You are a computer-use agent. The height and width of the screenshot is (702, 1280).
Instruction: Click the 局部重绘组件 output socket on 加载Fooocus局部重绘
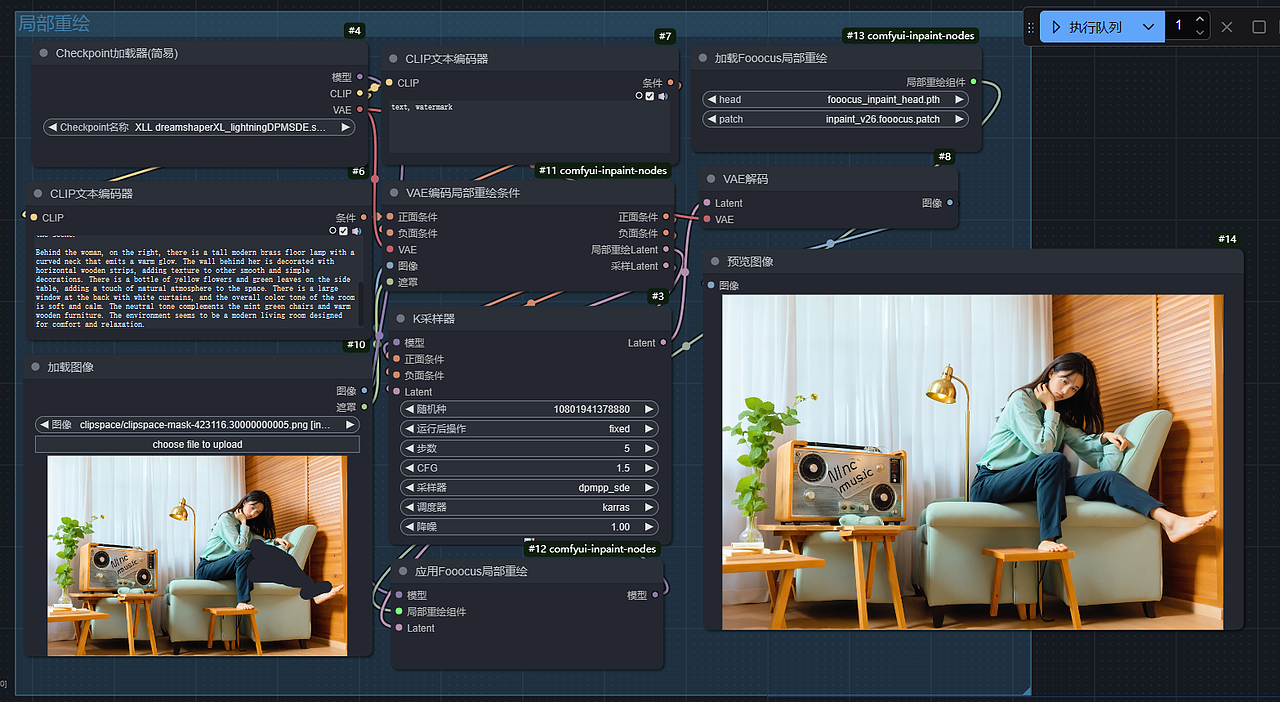(x=973, y=82)
